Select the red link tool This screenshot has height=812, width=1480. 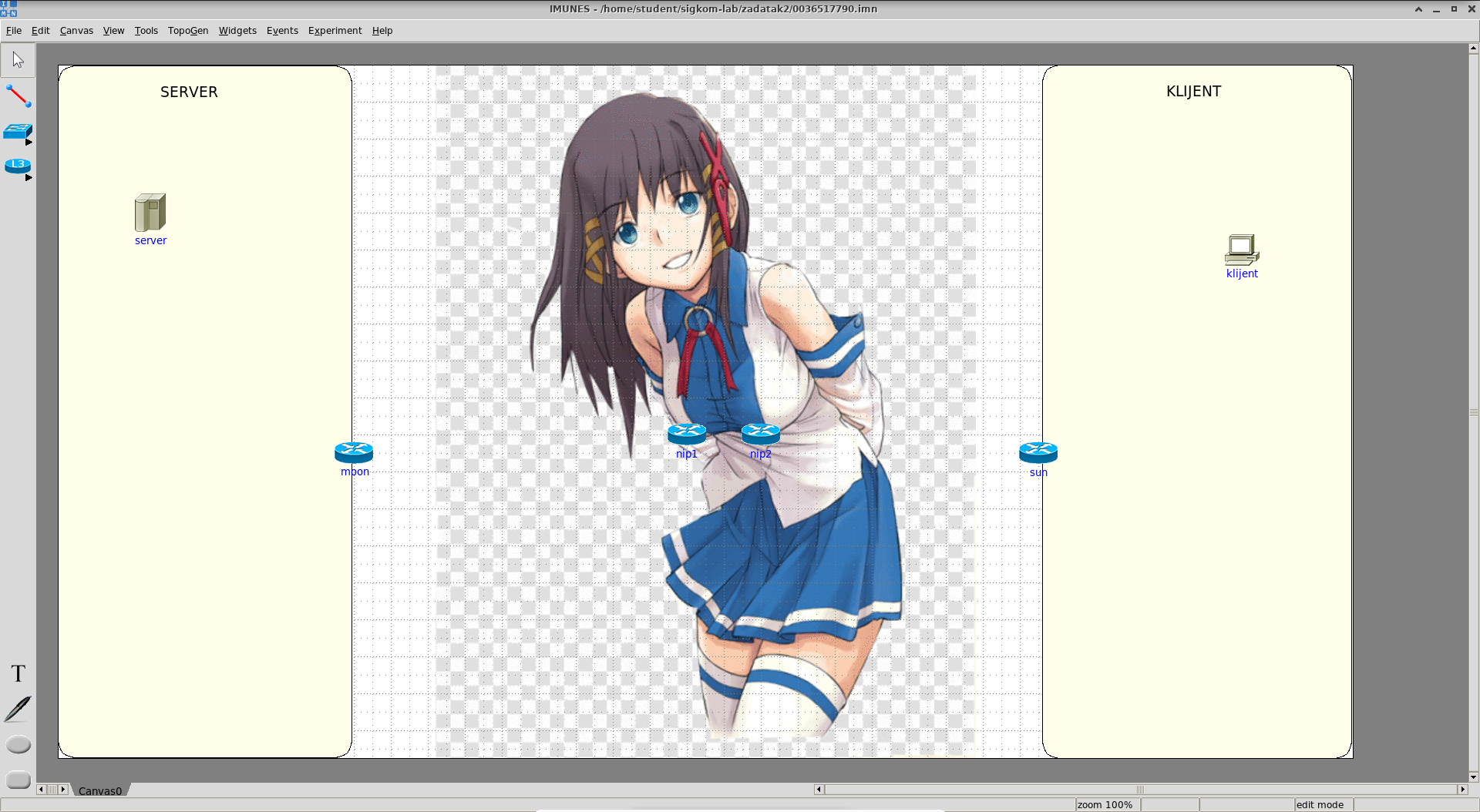18,96
